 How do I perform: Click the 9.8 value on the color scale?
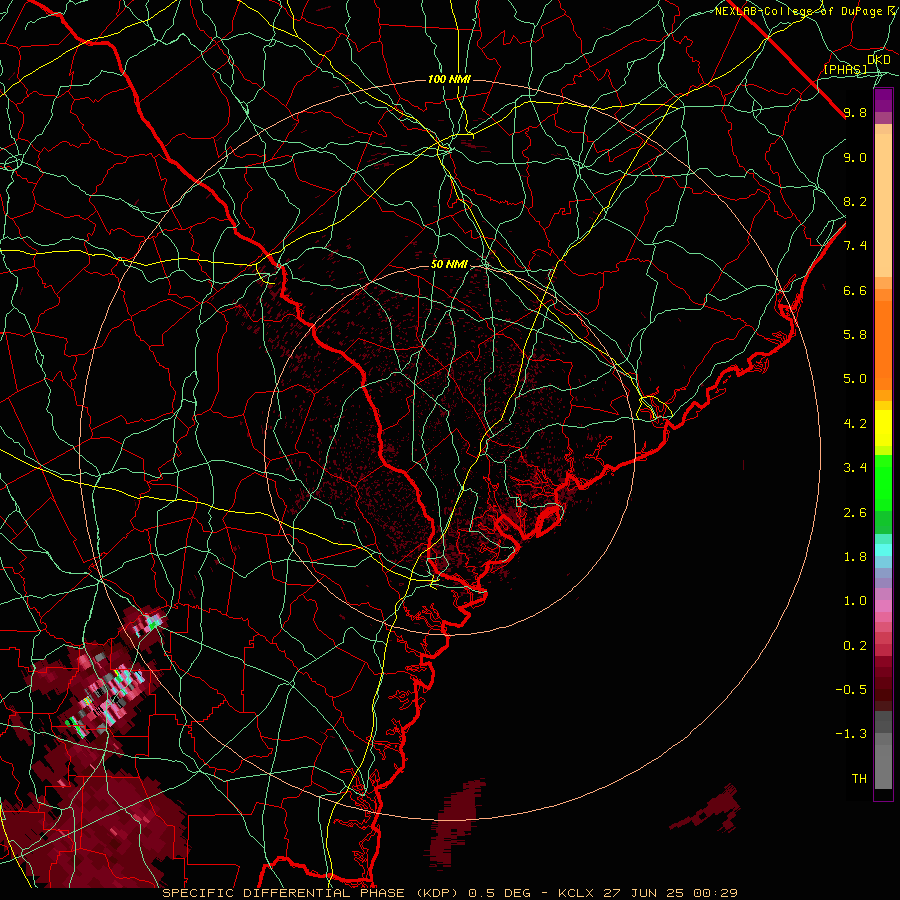[x=855, y=112]
